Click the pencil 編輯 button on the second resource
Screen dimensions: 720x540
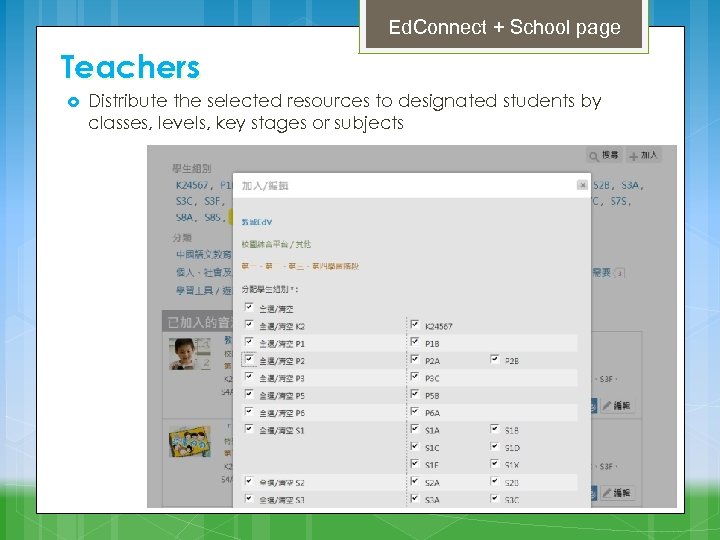click(617, 493)
